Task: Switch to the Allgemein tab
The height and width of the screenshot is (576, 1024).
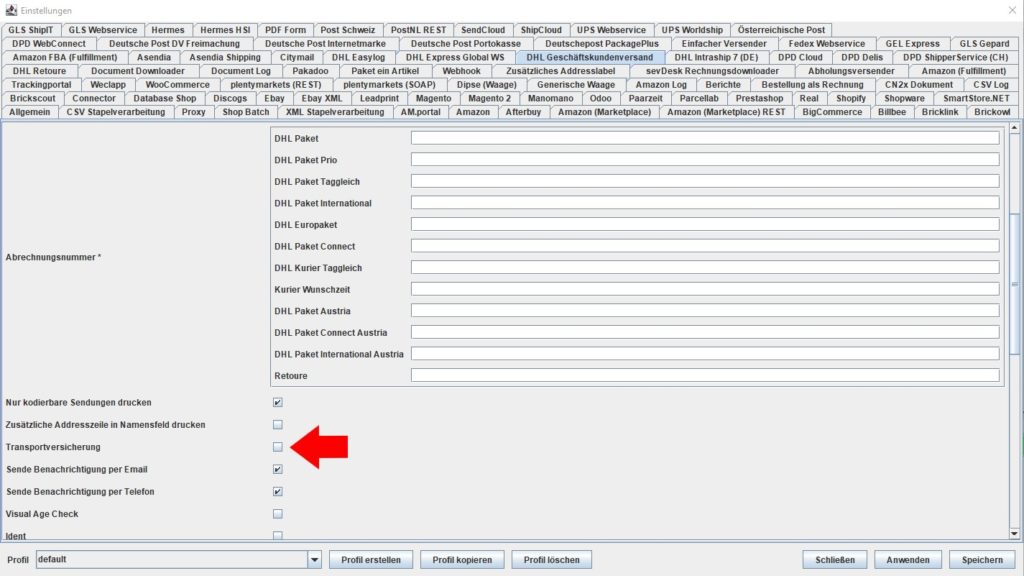Action: (29, 112)
